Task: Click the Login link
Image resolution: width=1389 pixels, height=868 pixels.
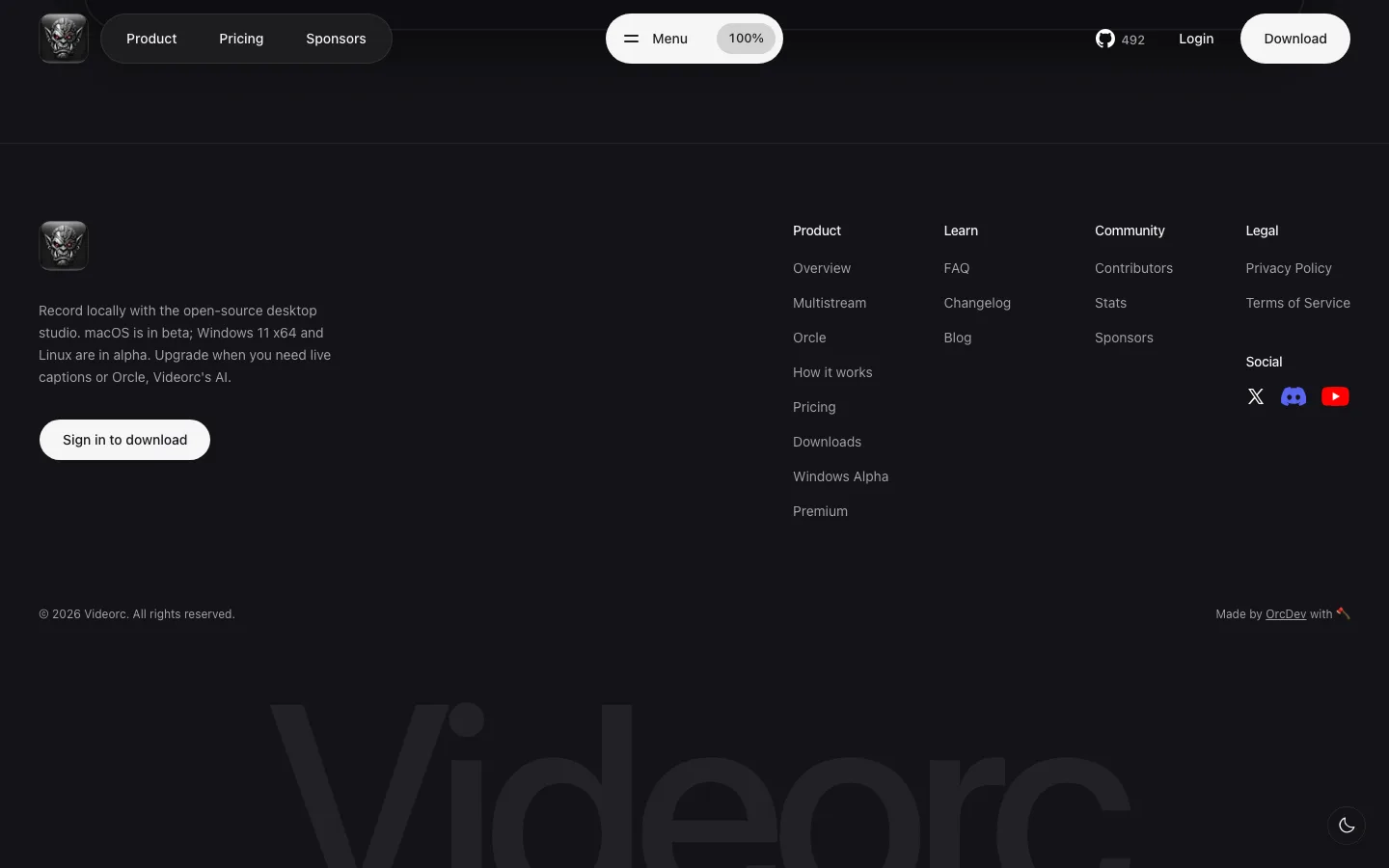Action: pos(1196,39)
